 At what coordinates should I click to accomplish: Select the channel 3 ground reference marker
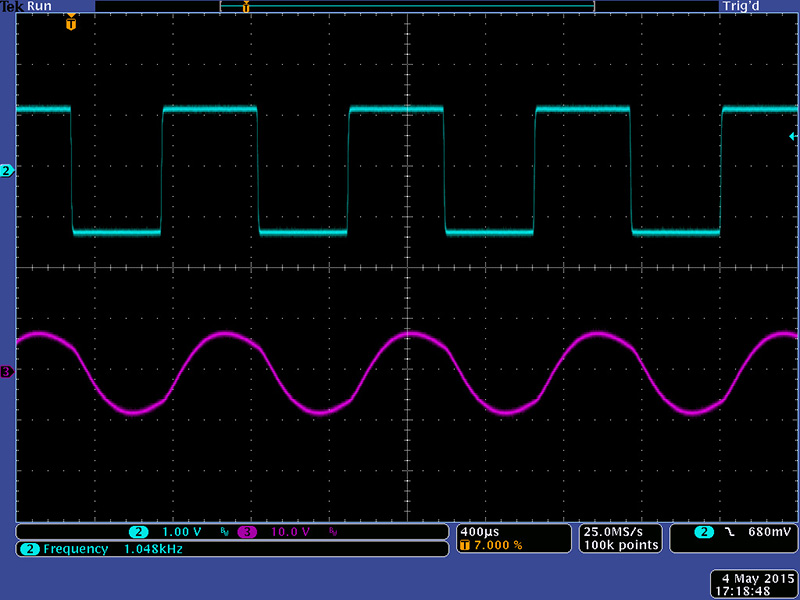coord(7,372)
